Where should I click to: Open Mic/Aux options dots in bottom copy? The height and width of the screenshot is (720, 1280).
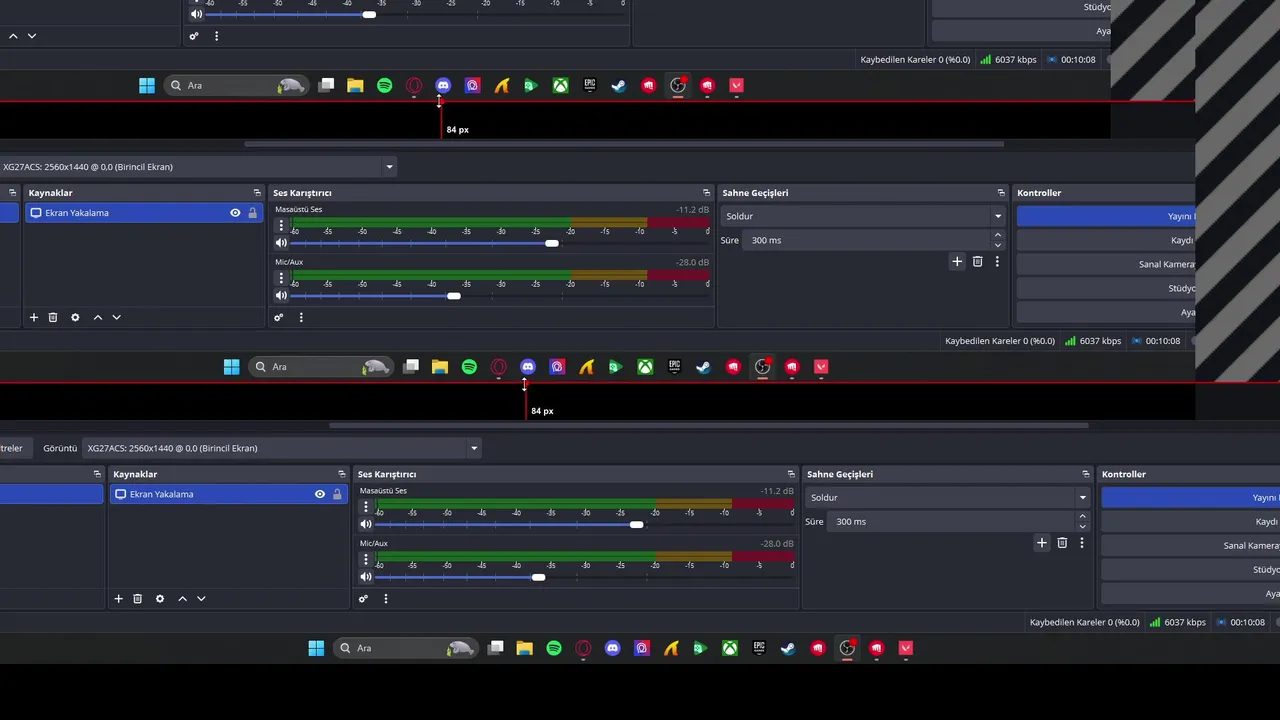pyautogui.click(x=366, y=560)
